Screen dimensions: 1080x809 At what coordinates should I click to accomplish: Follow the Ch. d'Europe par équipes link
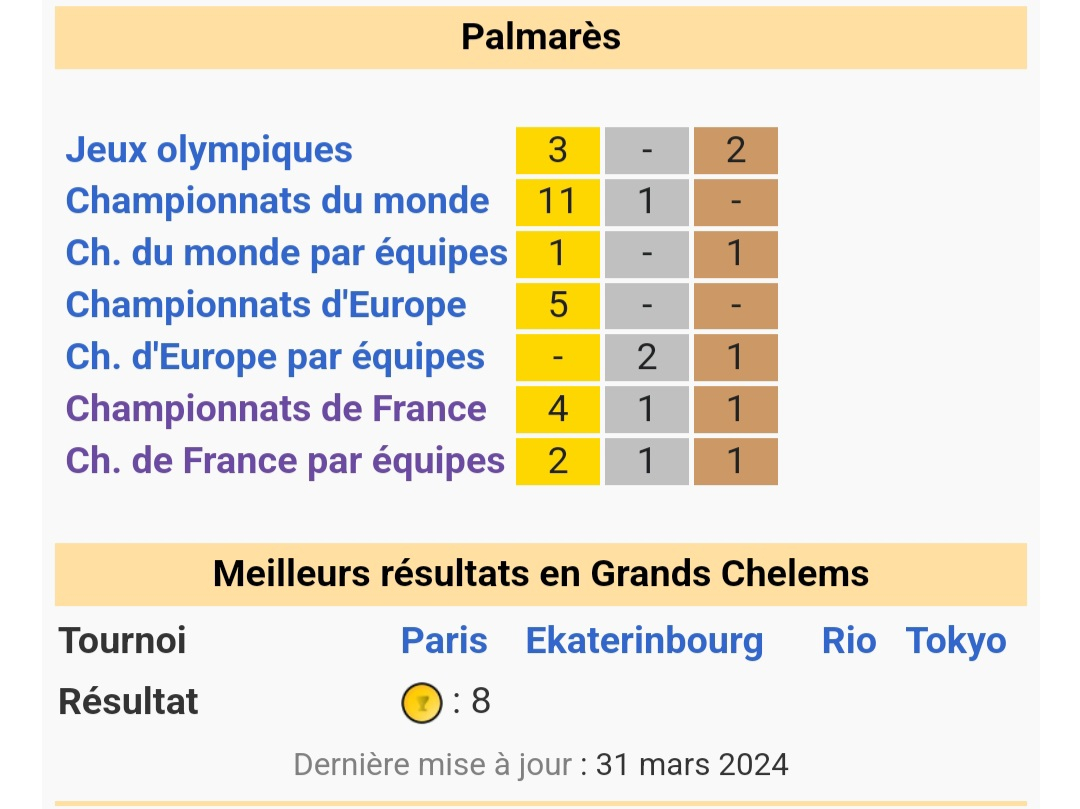[275, 357]
